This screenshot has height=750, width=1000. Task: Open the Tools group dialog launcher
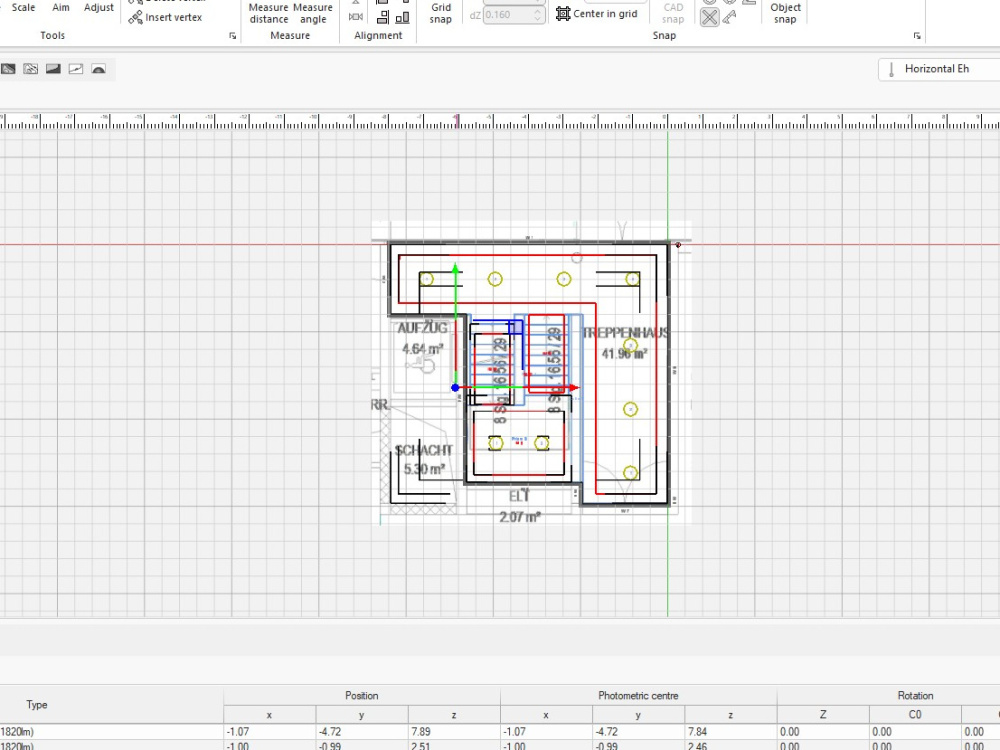pyautogui.click(x=232, y=36)
